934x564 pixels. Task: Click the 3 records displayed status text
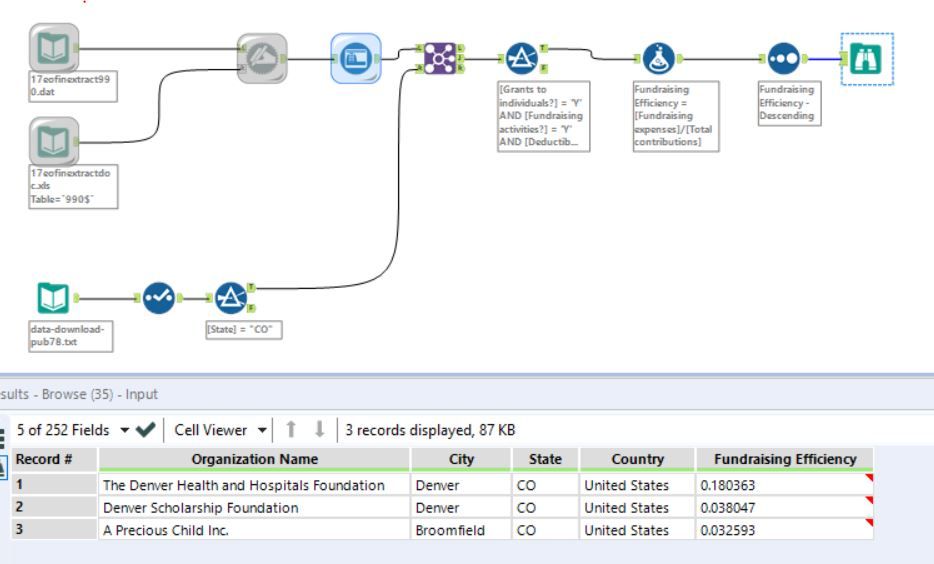[x=430, y=430]
